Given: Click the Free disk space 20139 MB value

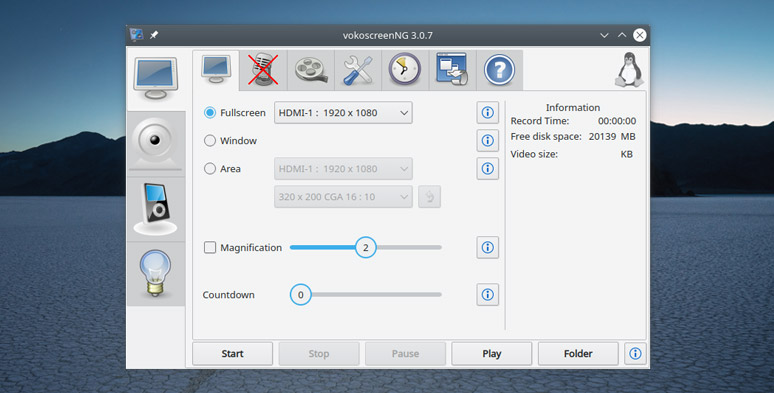Looking at the screenshot, I should [612, 137].
